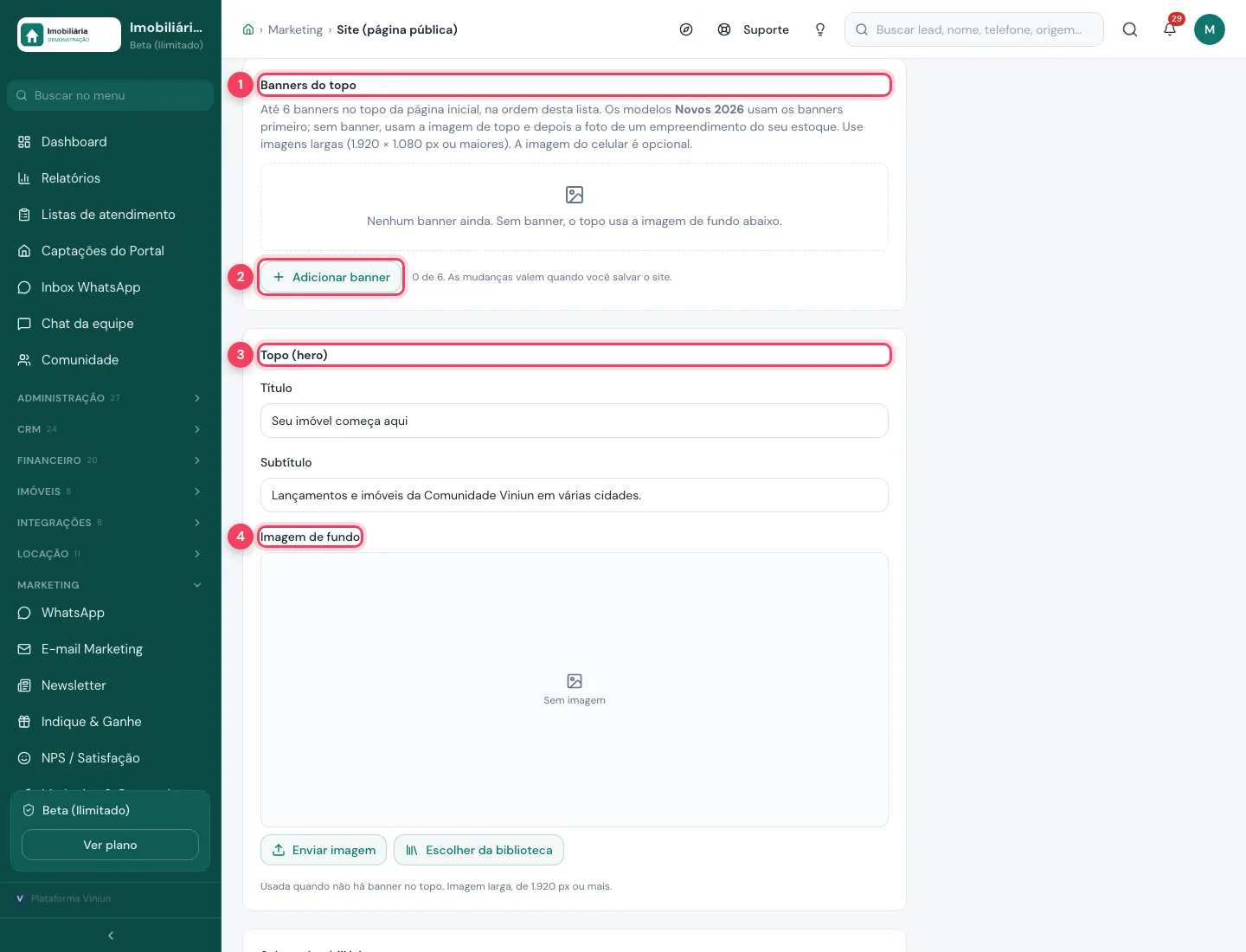Click the magnifier search button in header
Viewport: 1246px width, 952px height.
pyautogui.click(x=1130, y=29)
